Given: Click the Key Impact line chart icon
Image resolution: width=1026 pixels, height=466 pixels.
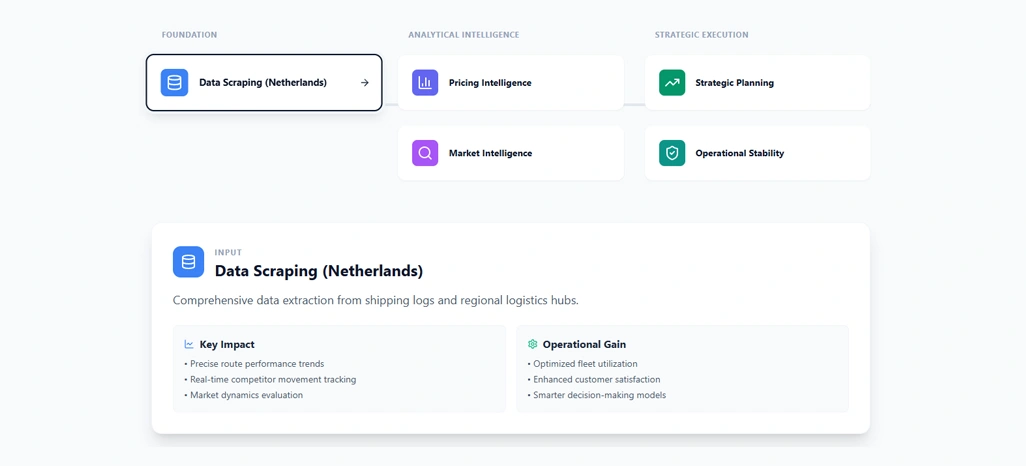Looking at the screenshot, I should [x=189, y=344].
